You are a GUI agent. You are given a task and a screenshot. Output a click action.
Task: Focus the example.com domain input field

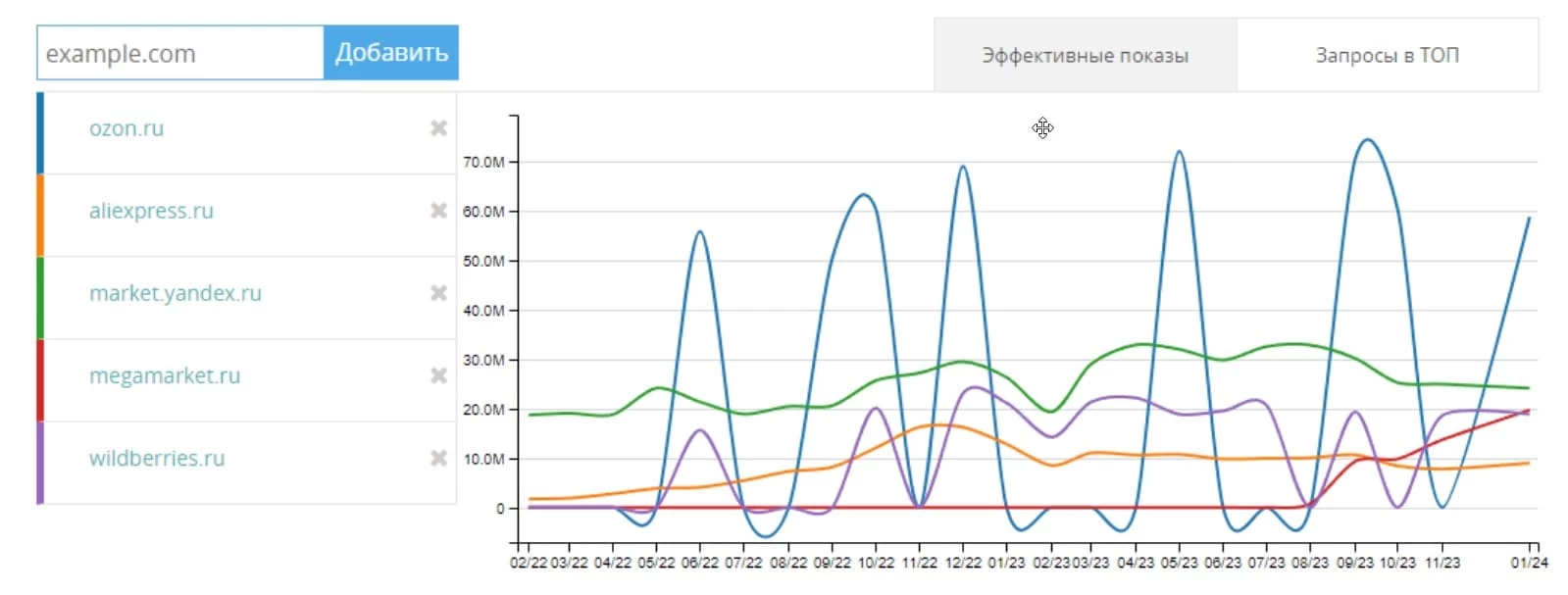pyautogui.click(x=180, y=53)
